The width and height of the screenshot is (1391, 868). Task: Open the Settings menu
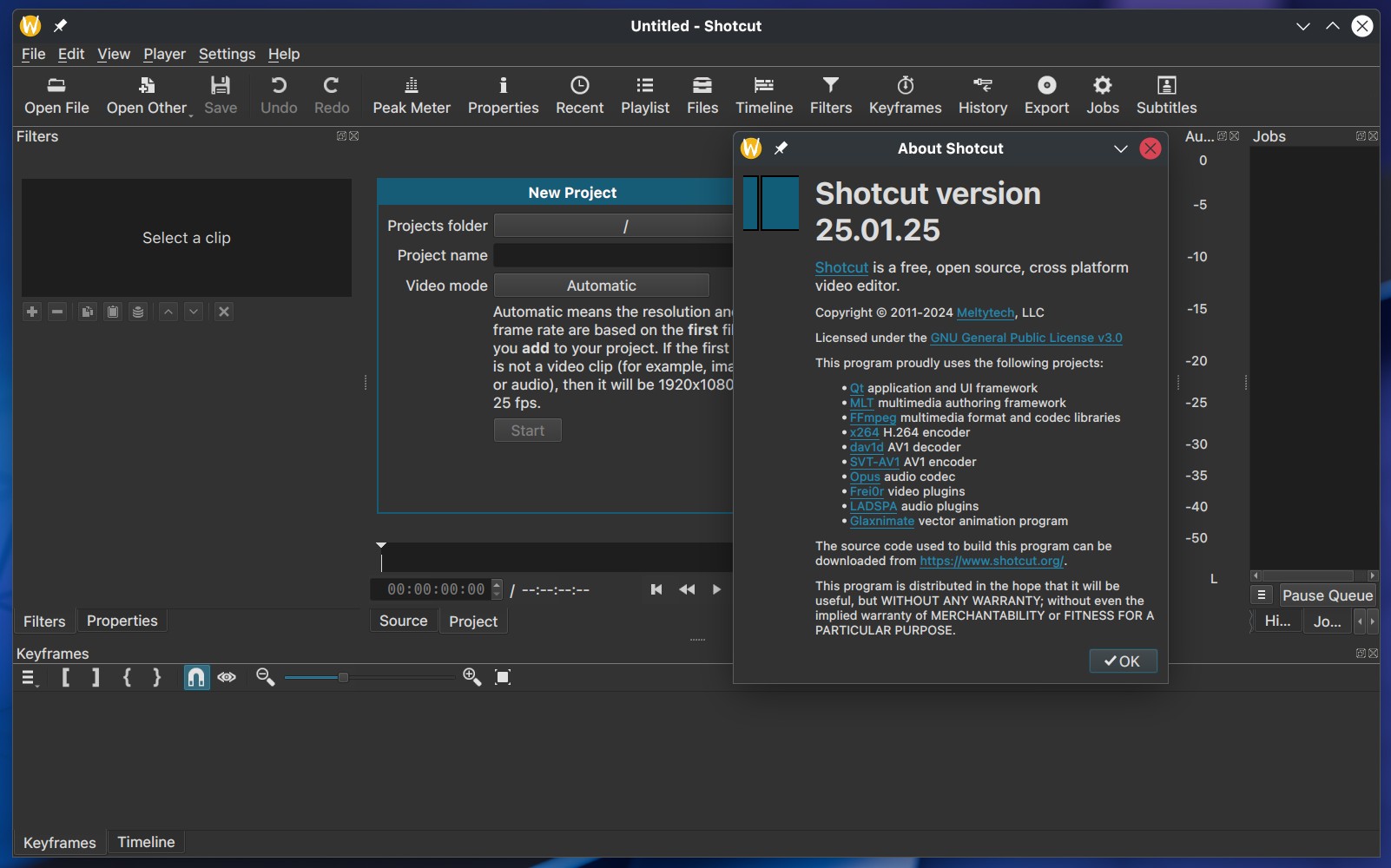(x=227, y=54)
